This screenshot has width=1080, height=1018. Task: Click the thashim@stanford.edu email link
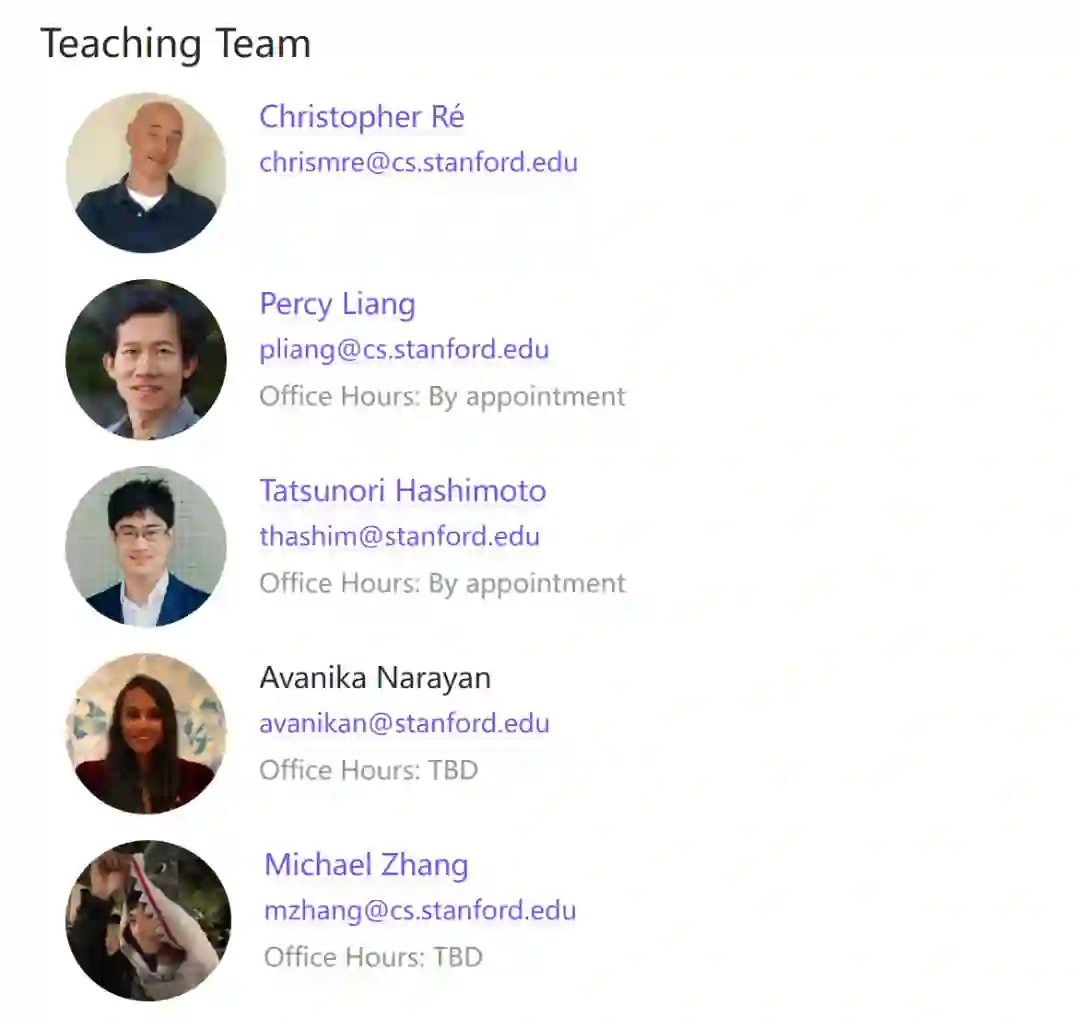point(399,536)
